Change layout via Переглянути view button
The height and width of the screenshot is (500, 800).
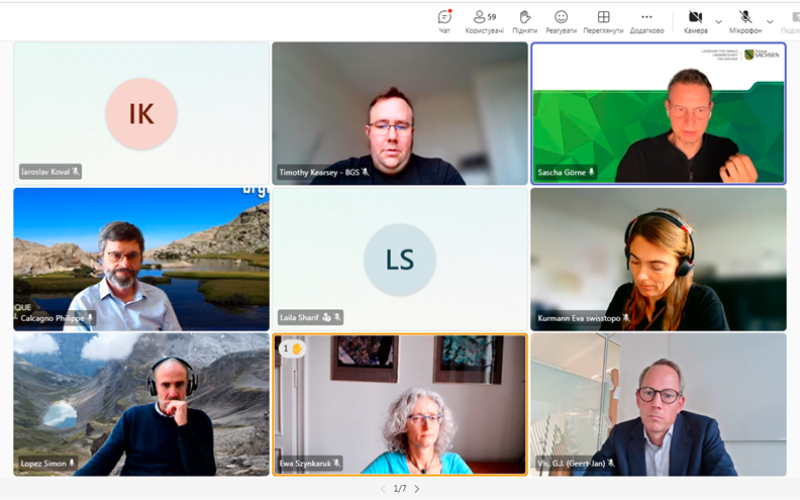pyautogui.click(x=603, y=22)
